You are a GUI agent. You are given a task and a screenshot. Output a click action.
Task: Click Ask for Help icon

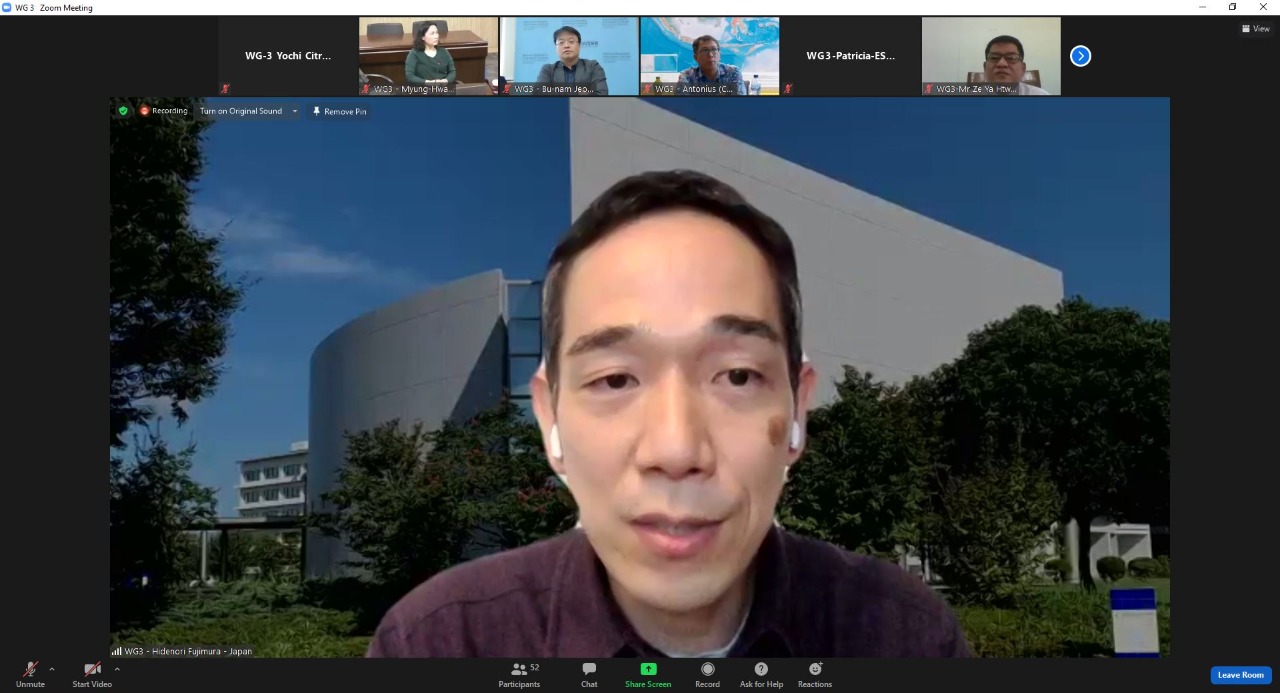point(761,671)
